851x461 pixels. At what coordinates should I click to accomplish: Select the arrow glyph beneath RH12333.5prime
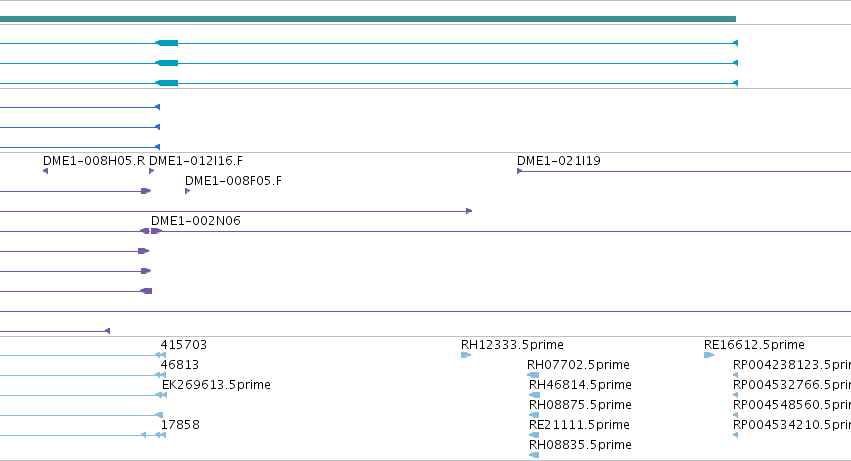click(x=466, y=355)
